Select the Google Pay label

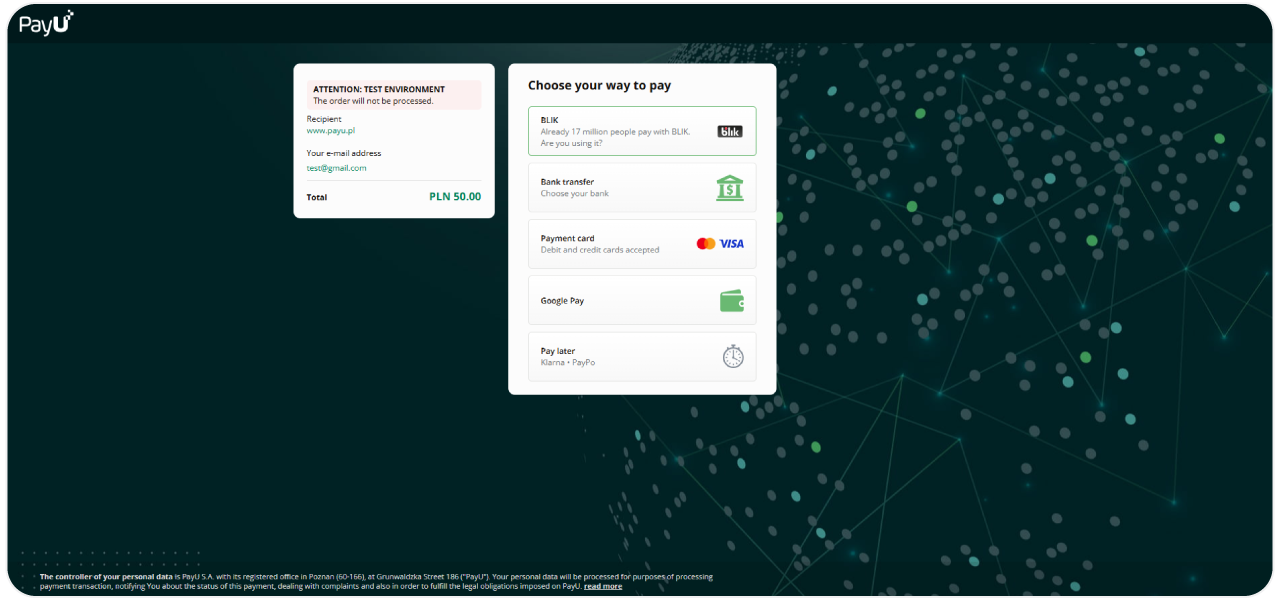[562, 301]
